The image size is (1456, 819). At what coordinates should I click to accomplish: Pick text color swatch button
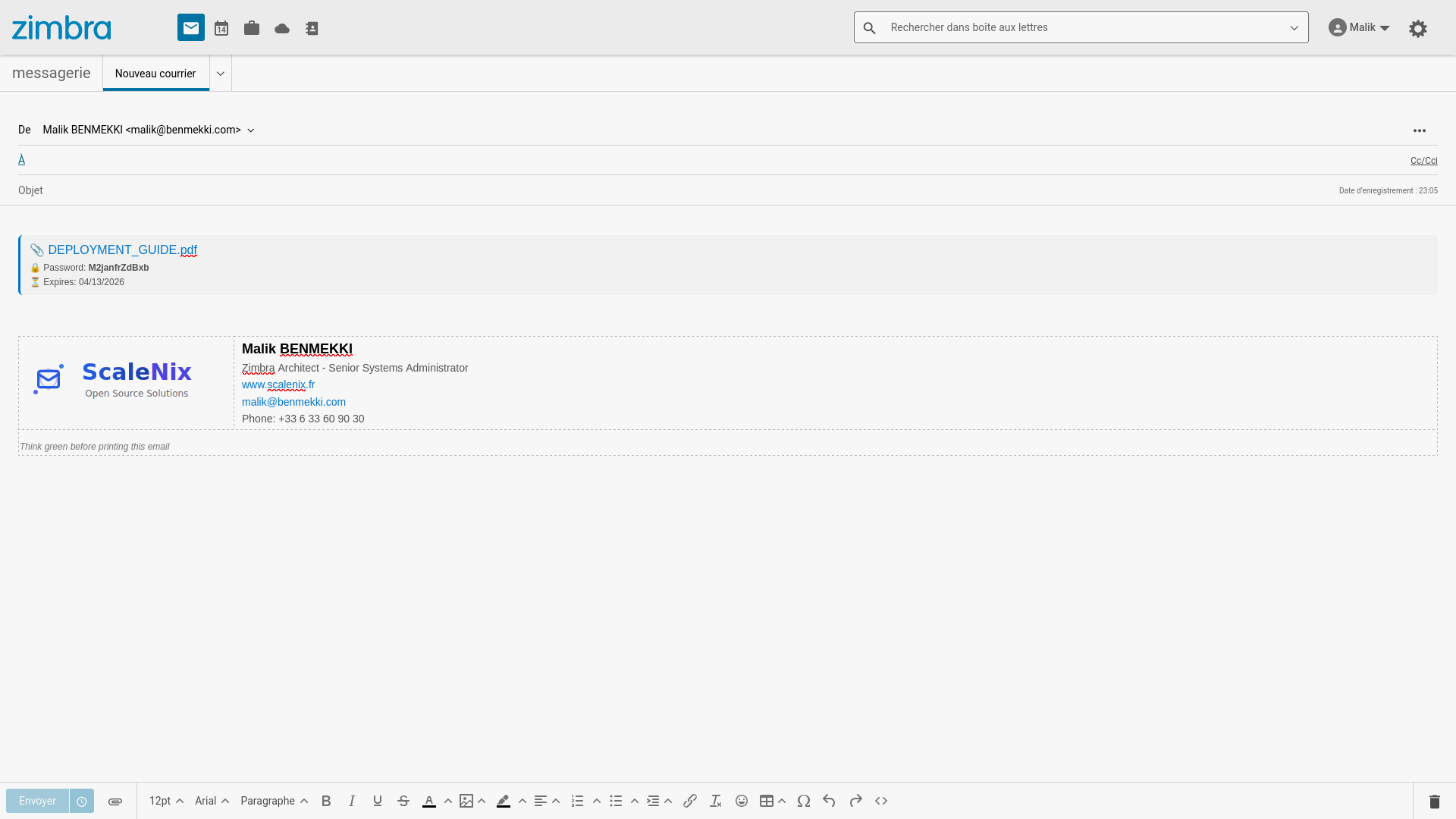point(429,801)
